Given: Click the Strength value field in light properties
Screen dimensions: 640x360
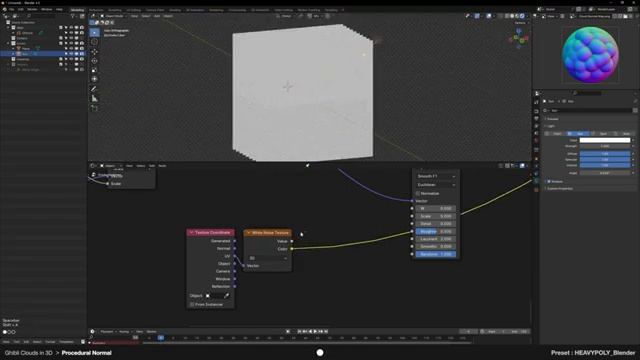Looking at the screenshot, I should [605, 146].
